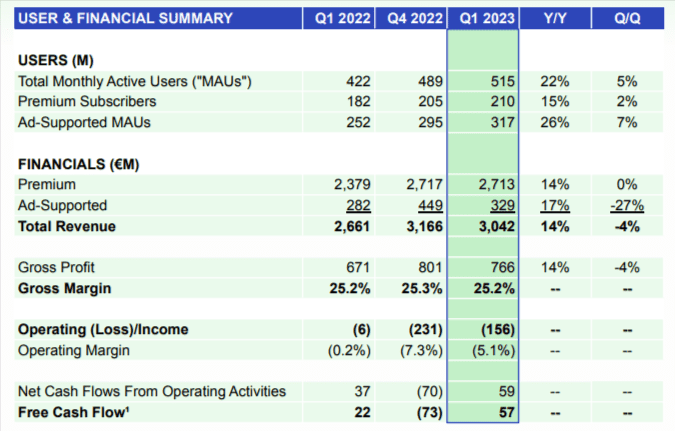Click Gross Profit value 766
The image size is (675, 431).
click(503, 267)
